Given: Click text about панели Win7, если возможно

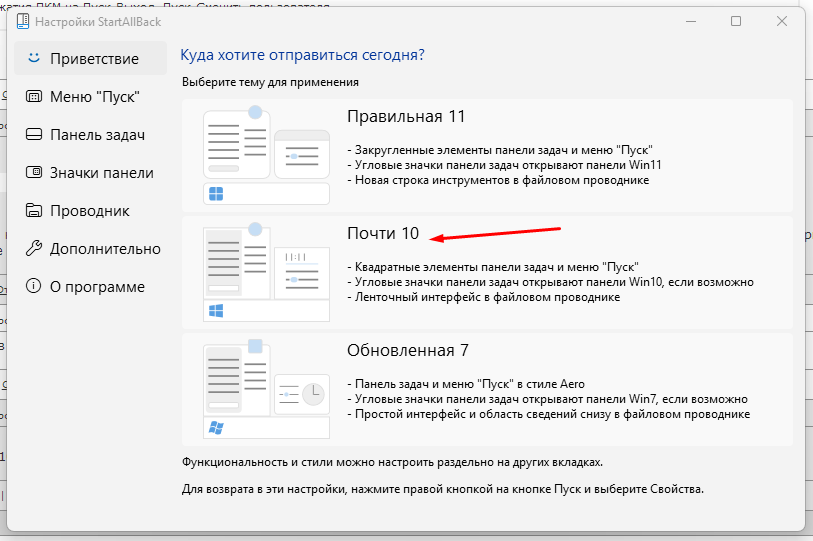Looking at the screenshot, I should click(547, 399).
